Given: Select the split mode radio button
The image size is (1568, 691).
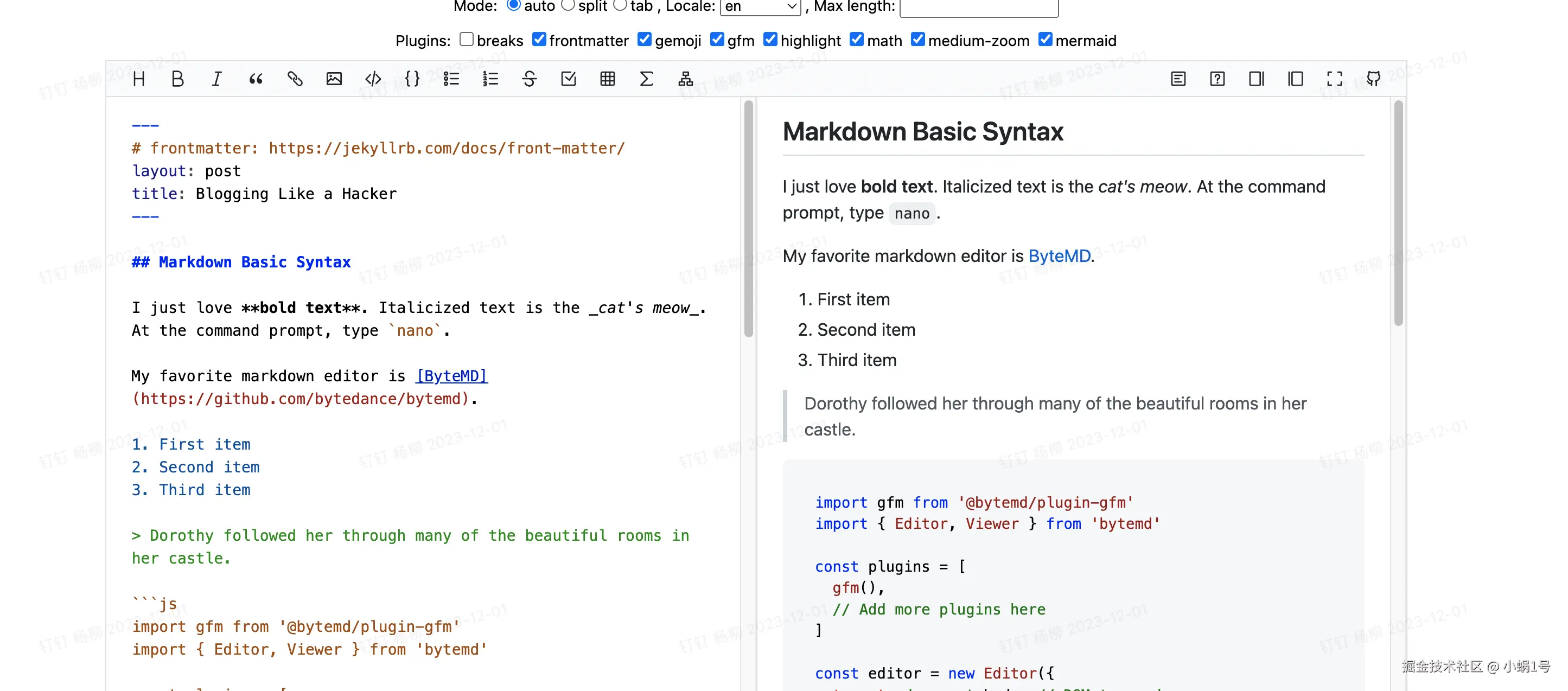Looking at the screenshot, I should [568, 5].
